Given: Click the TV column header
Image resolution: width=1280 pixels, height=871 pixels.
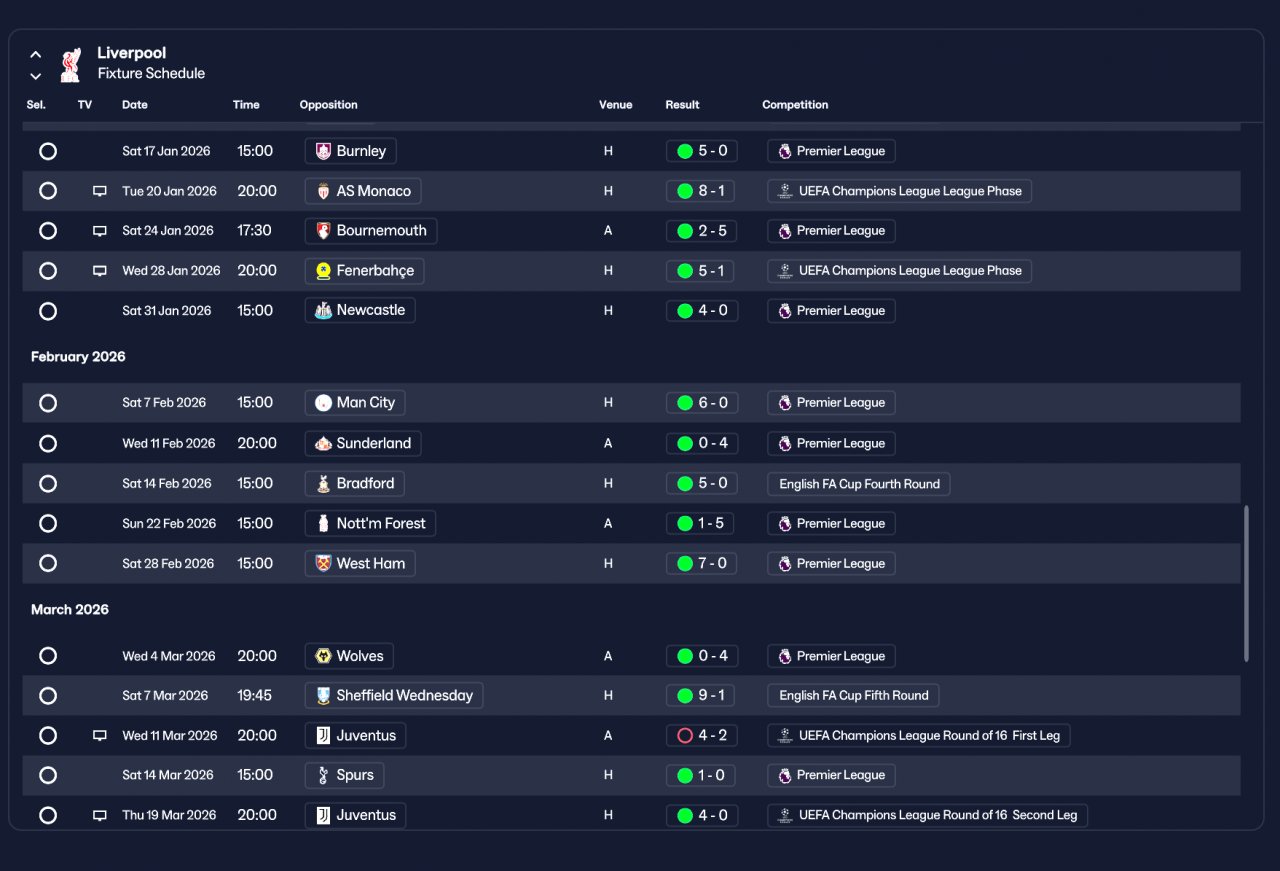Looking at the screenshot, I should tap(84, 105).
